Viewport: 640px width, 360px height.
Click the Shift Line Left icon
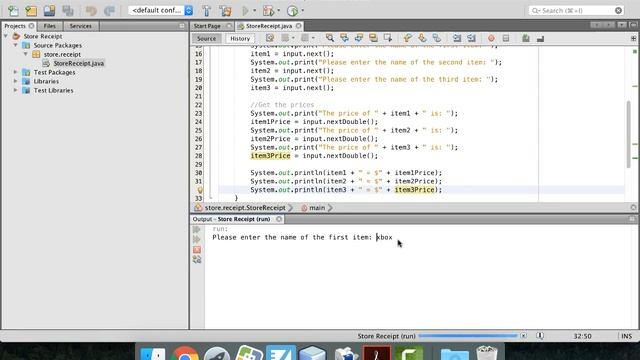457,38
